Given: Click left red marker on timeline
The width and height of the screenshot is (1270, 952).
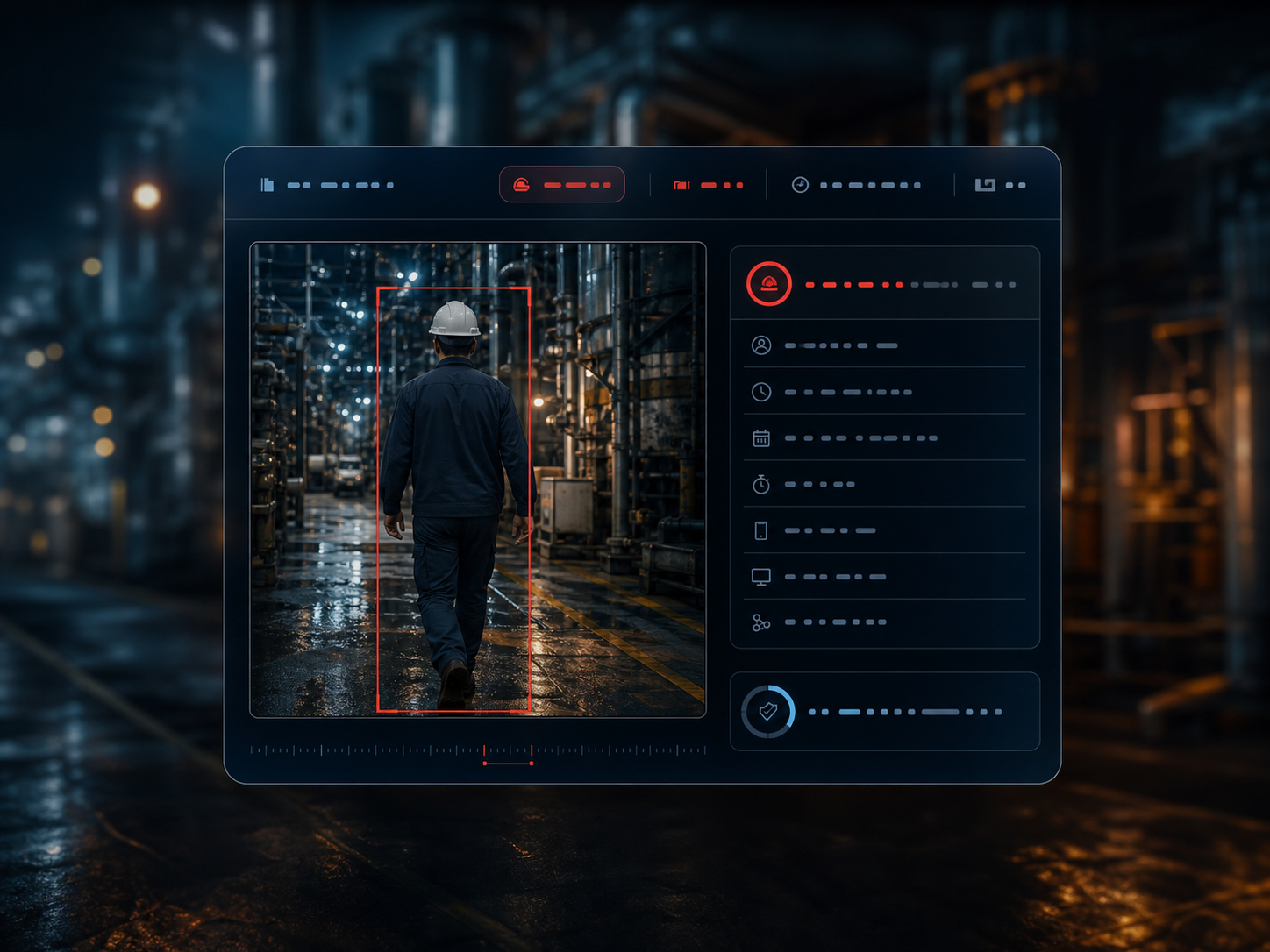Looking at the screenshot, I should point(484,750).
